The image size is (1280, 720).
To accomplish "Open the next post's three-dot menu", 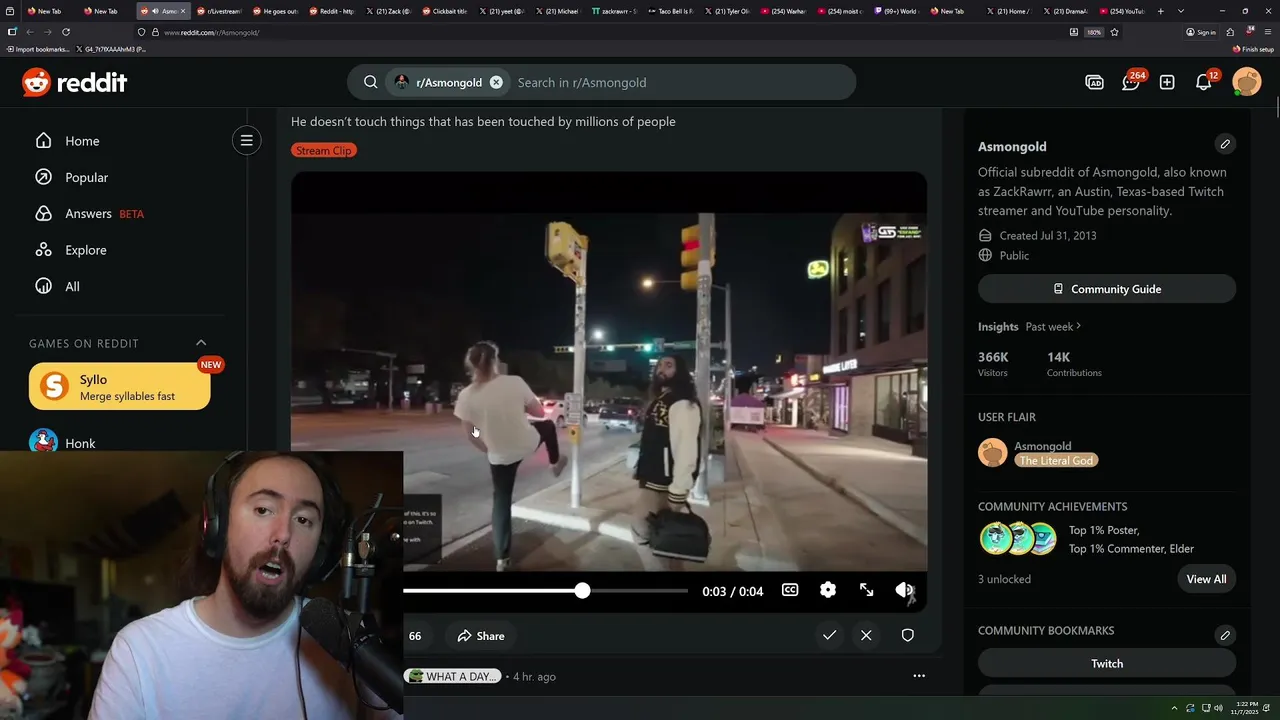I will pyautogui.click(x=919, y=676).
